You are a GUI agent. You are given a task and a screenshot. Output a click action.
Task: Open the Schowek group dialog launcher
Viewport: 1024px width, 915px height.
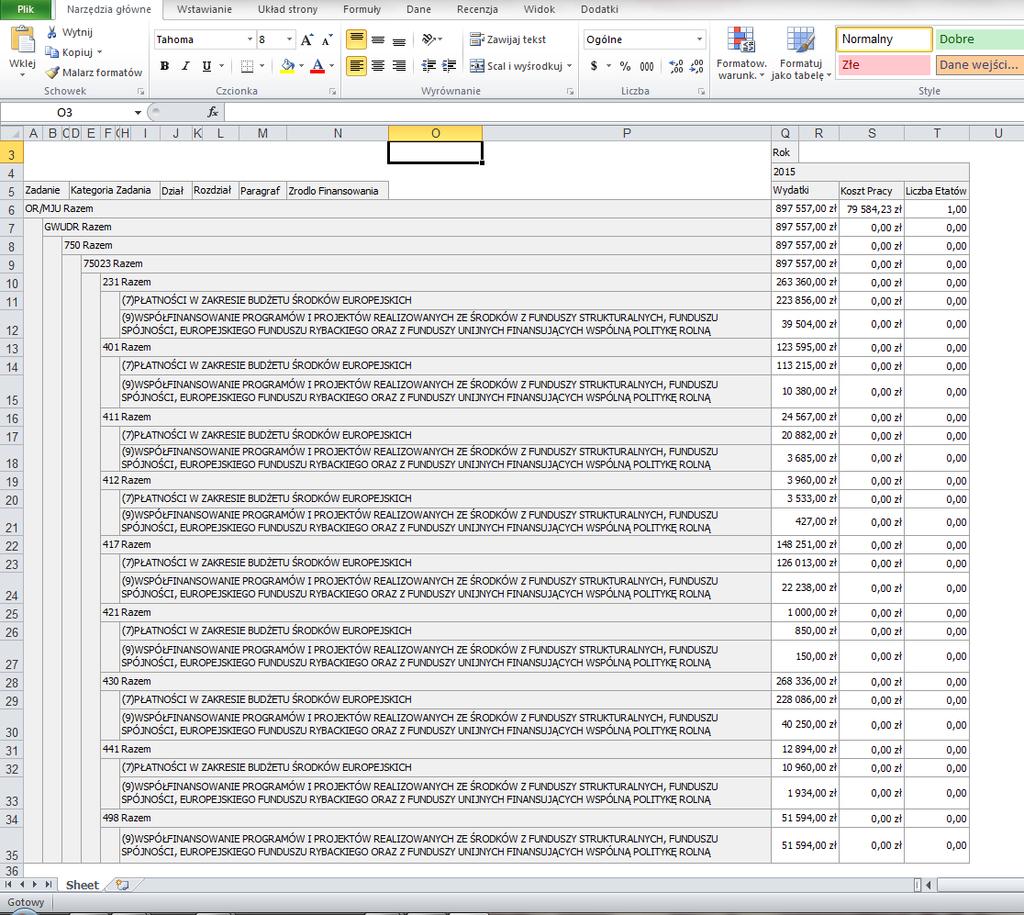click(x=140, y=92)
